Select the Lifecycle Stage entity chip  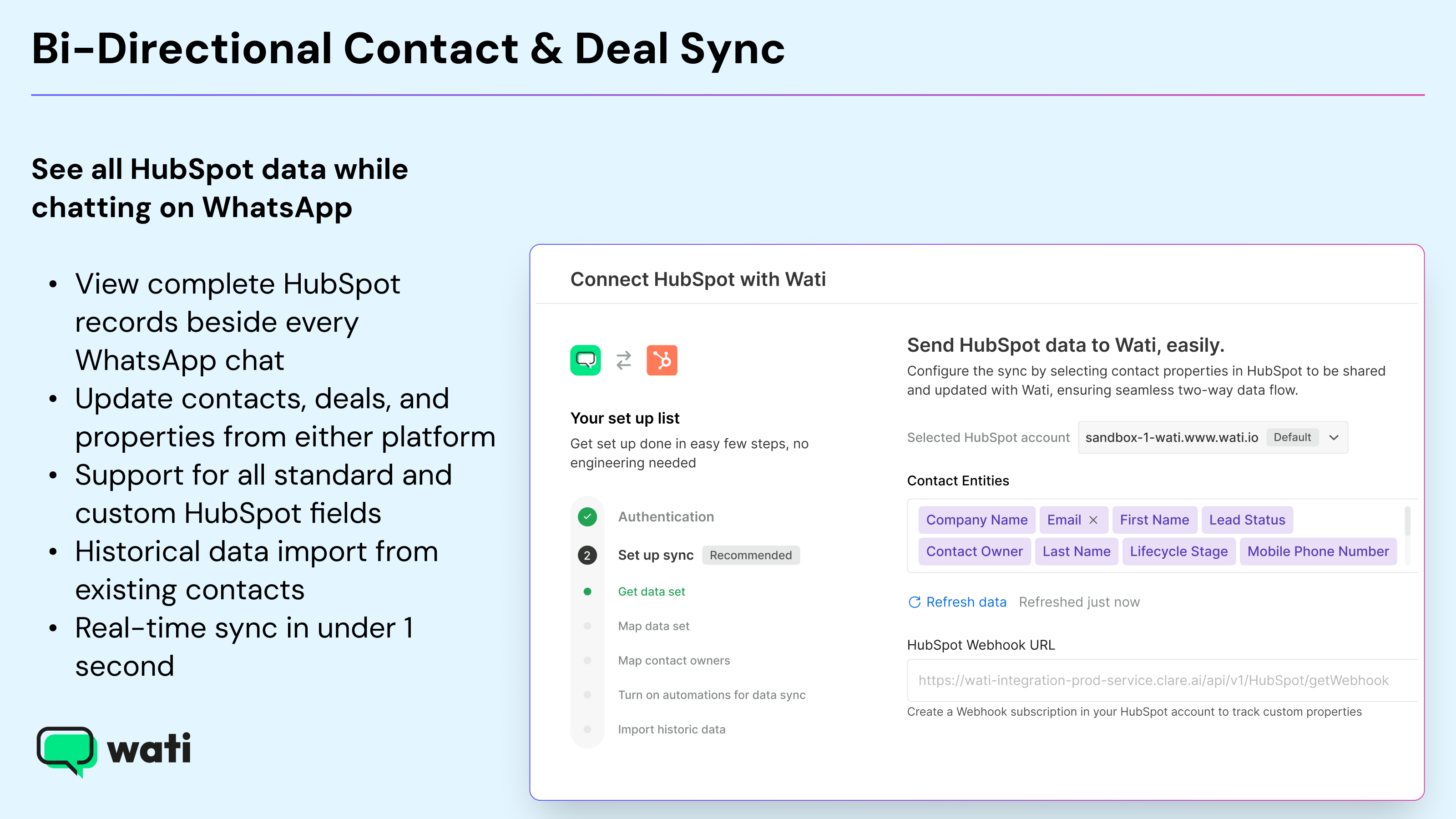point(1178,551)
